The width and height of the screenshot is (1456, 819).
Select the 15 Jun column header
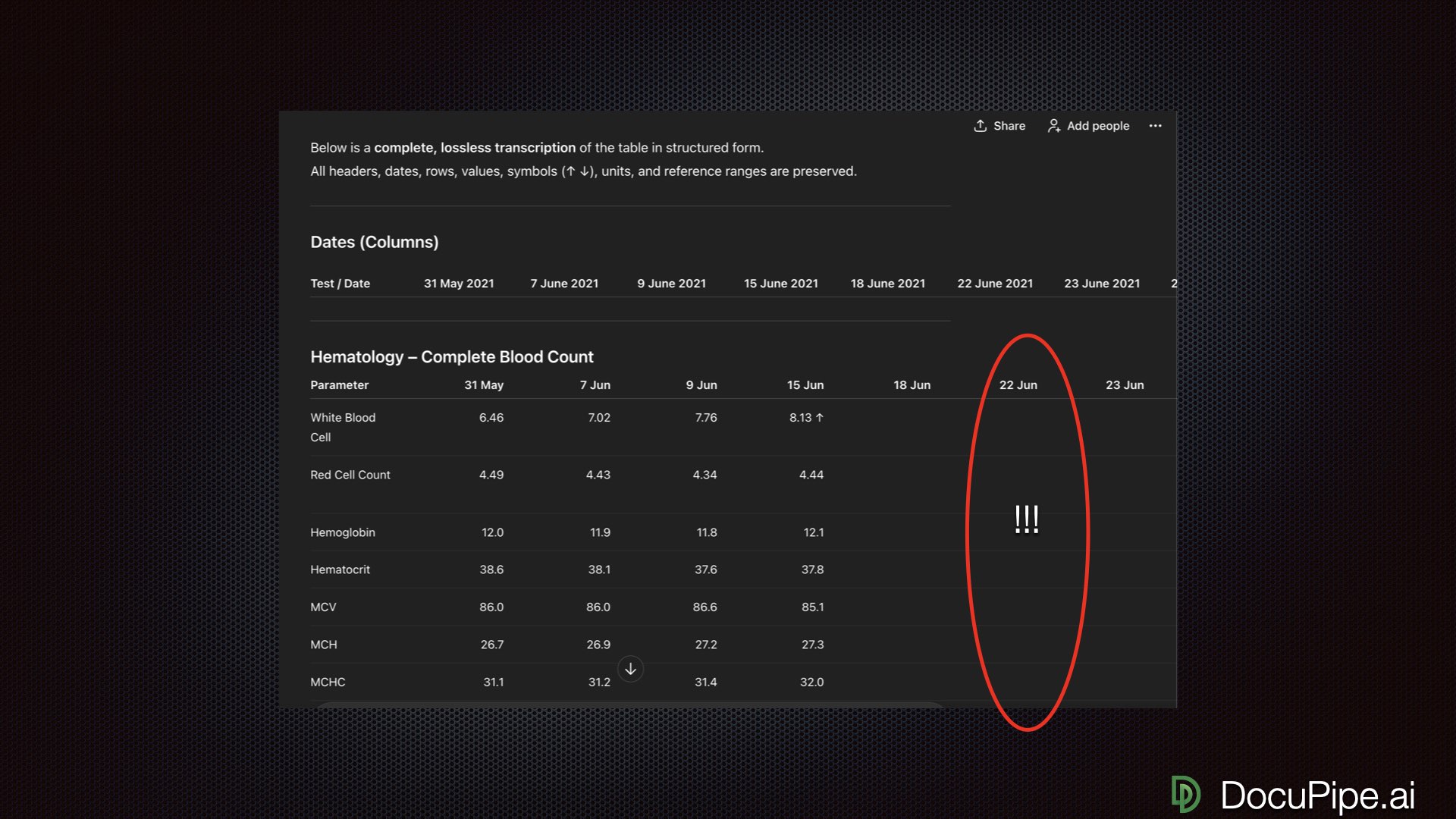pos(805,385)
